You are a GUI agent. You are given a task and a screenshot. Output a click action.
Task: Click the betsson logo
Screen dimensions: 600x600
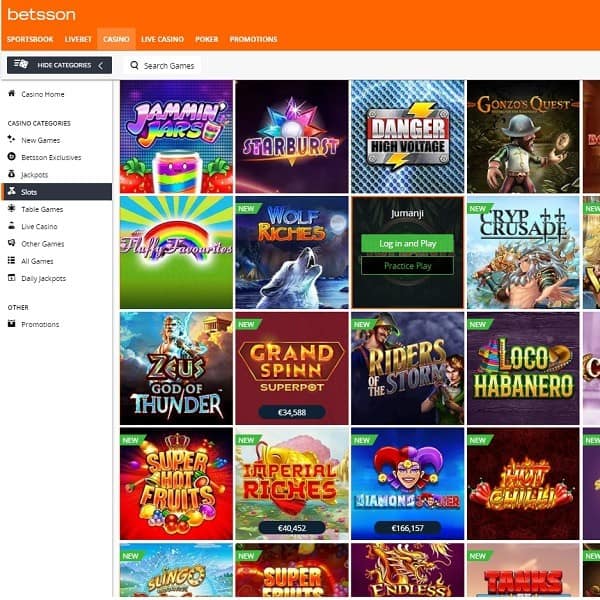click(41, 15)
